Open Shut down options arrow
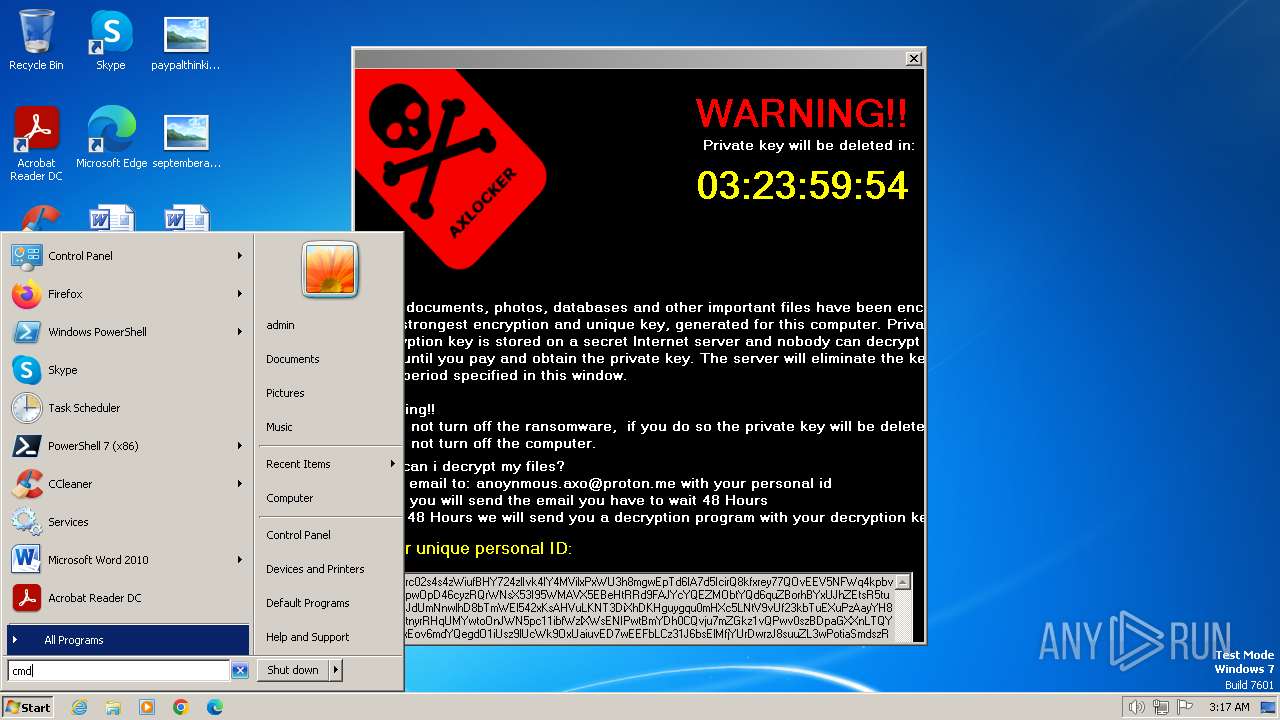Image resolution: width=1280 pixels, height=720 pixels. (336, 670)
